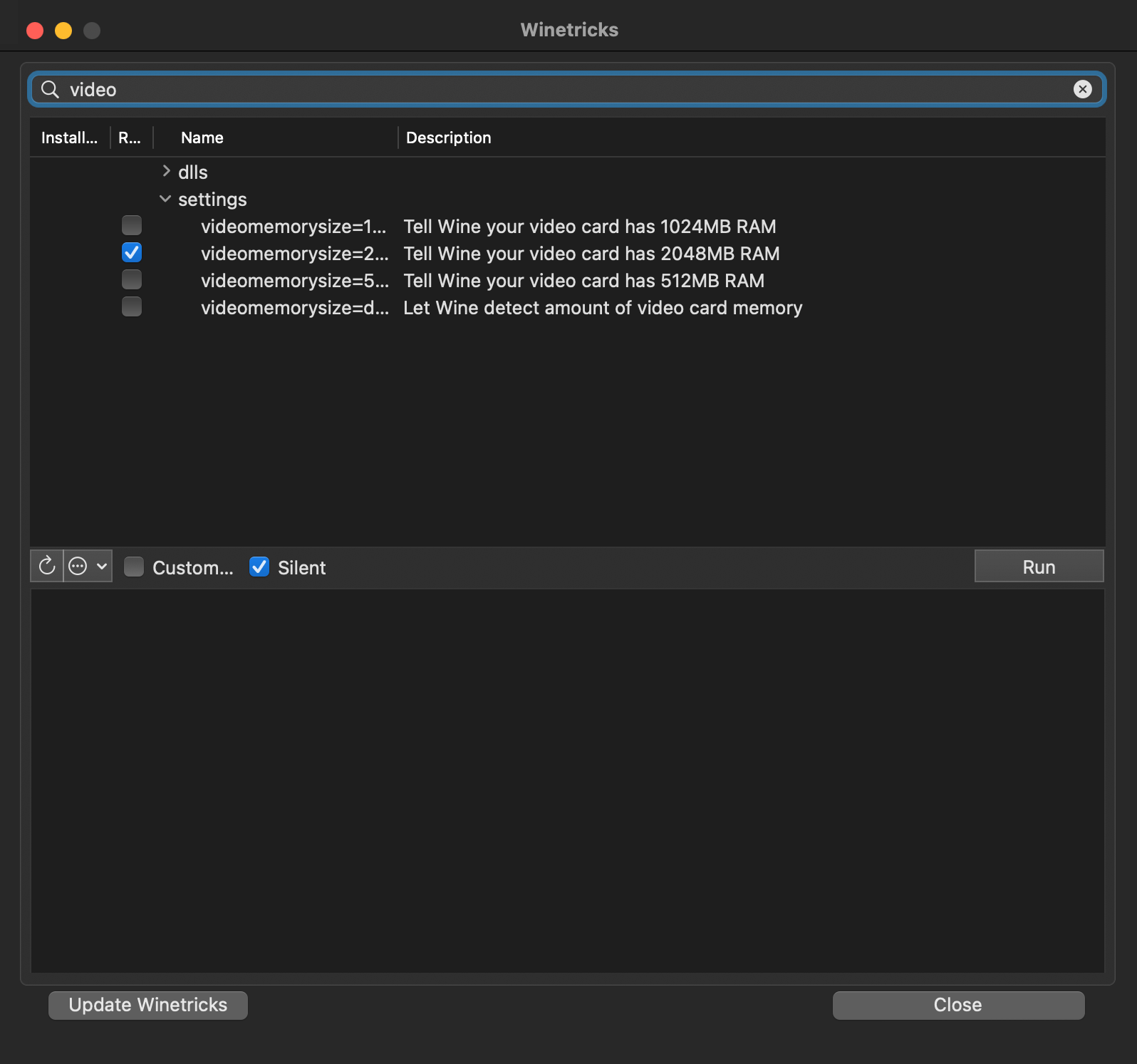Click 'Tell Wine your video card has 512MB RAM'
This screenshot has width=1137, height=1064.
click(x=584, y=281)
